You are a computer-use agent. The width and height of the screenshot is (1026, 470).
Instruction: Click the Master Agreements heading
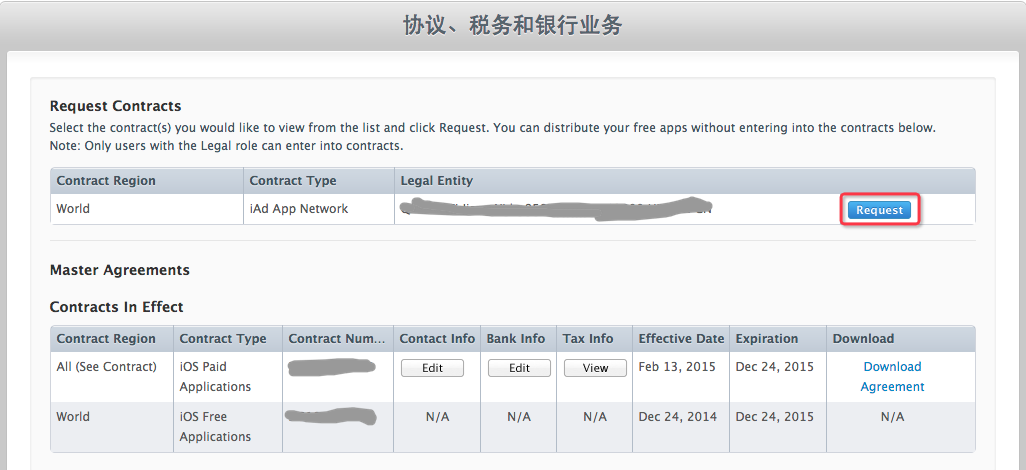pos(120,270)
